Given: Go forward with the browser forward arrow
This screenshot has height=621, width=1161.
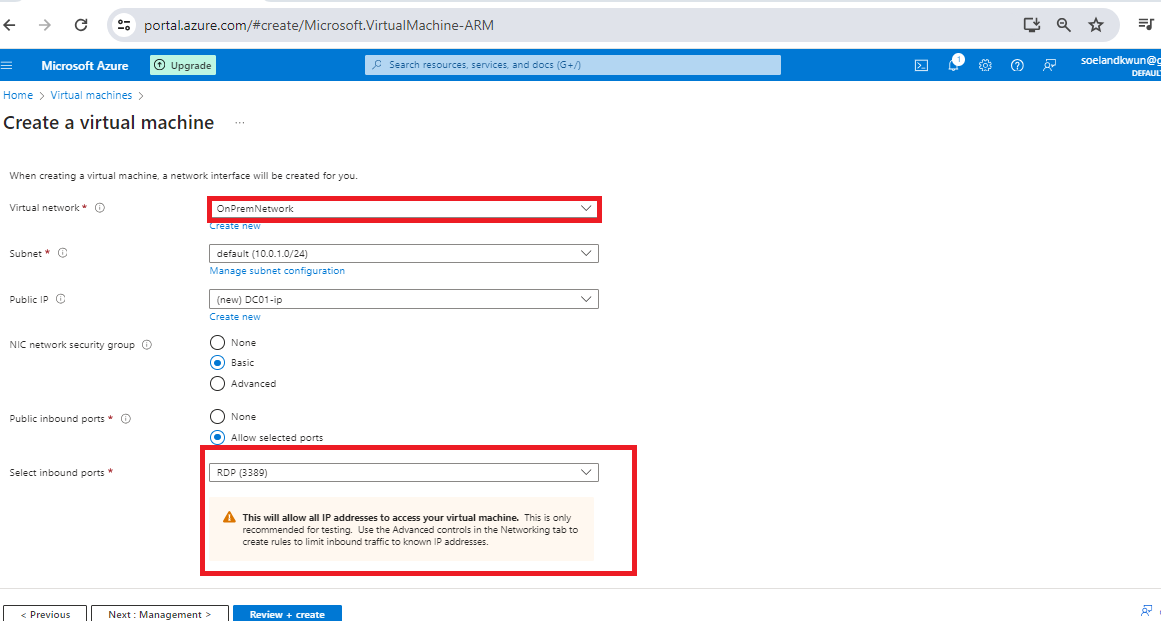Looking at the screenshot, I should [x=45, y=25].
